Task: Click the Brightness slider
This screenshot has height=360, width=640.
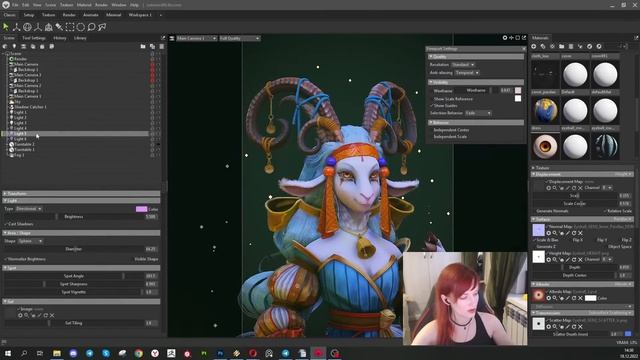Action: click(x=73, y=217)
